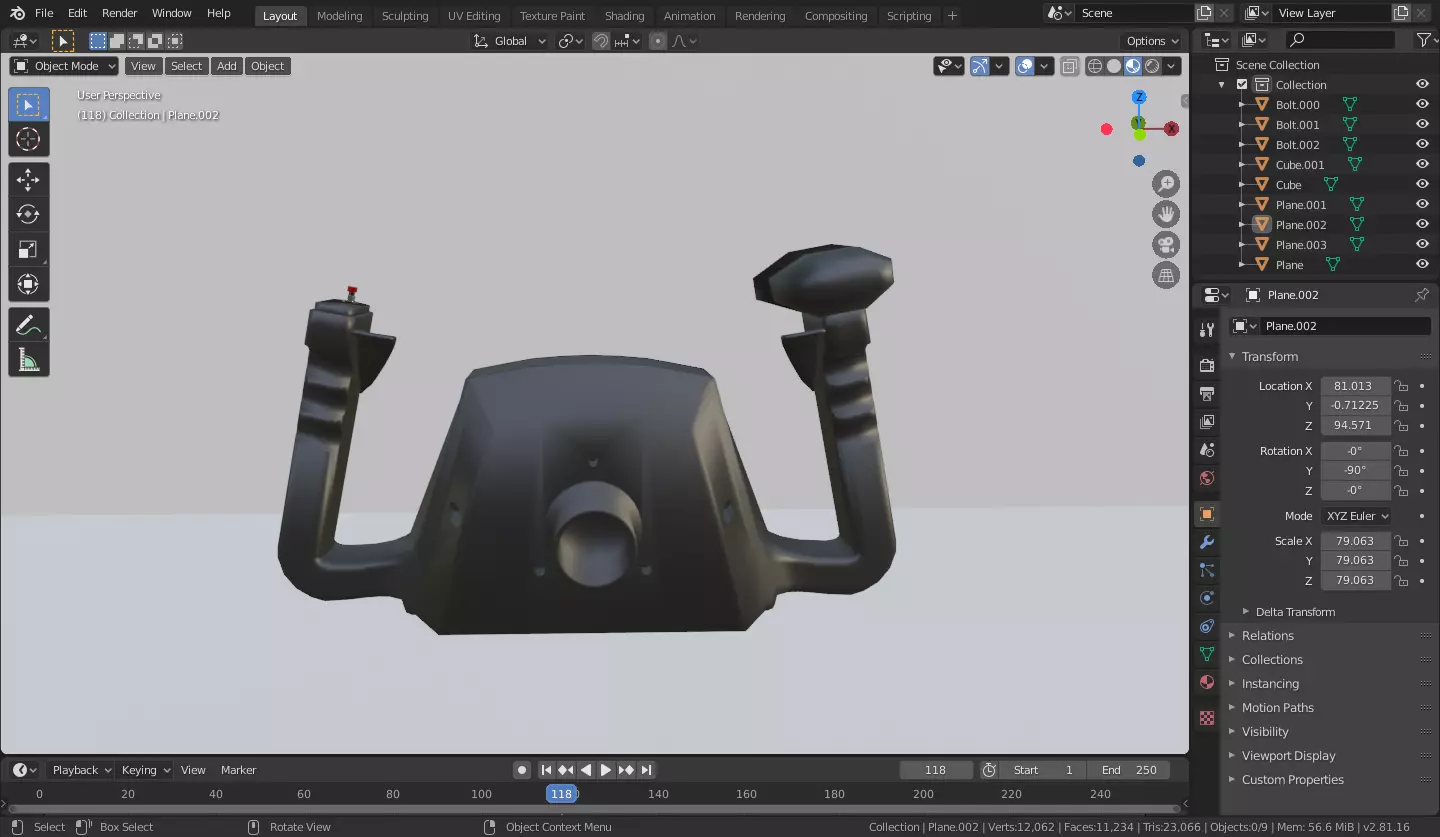Hide Bolt.000 in viewport
The height and width of the screenshot is (837, 1440).
(1422, 104)
